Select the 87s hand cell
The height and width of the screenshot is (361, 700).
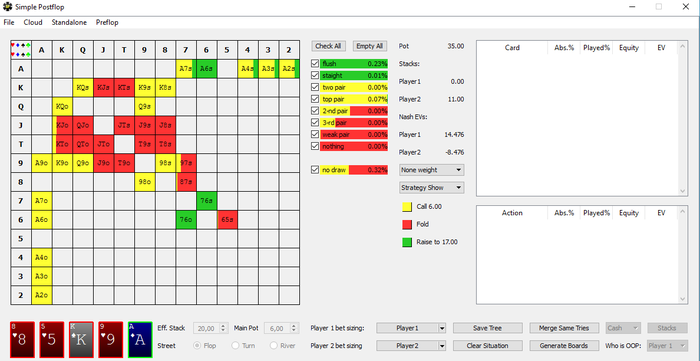point(186,182)
